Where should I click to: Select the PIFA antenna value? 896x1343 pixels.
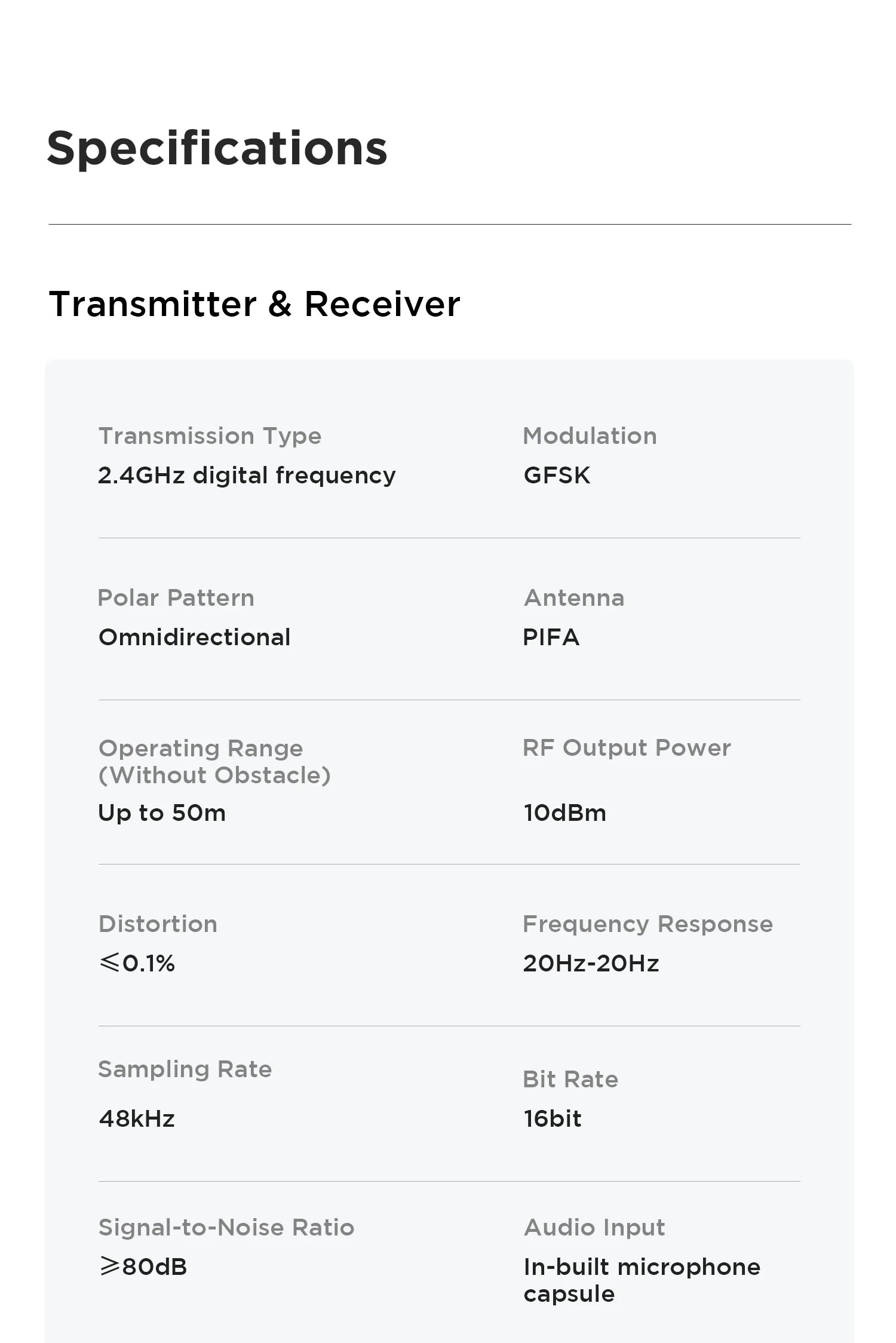click(x=551, y=637)
